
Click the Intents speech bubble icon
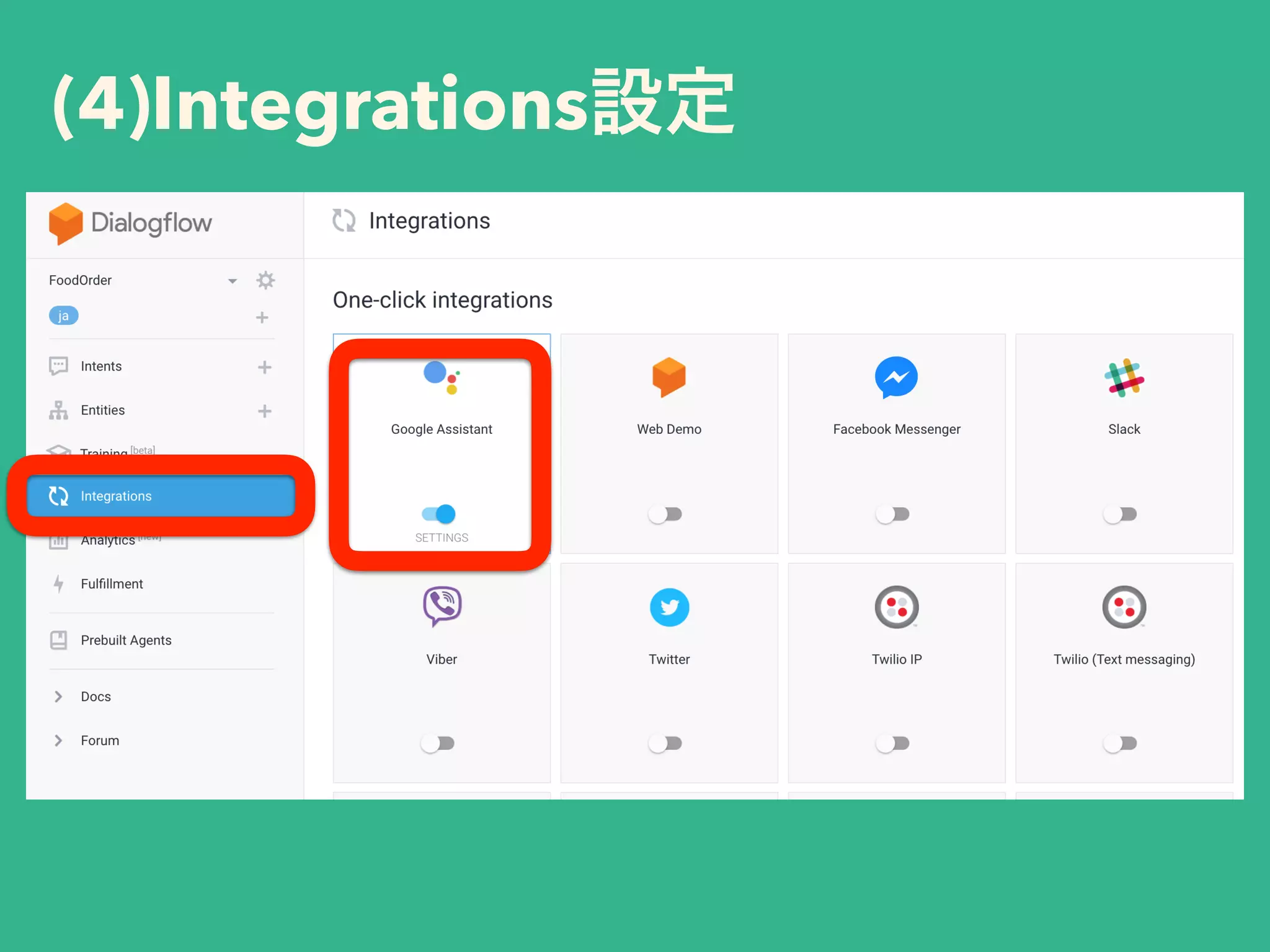58,366
